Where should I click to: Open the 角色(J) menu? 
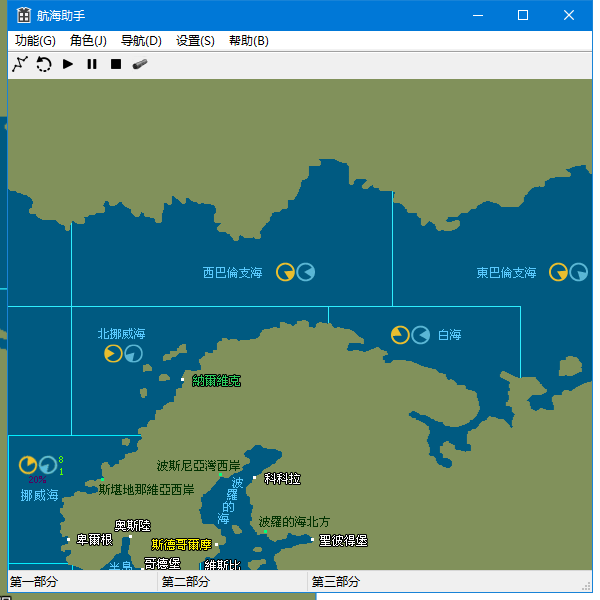(x=88, y=41)
